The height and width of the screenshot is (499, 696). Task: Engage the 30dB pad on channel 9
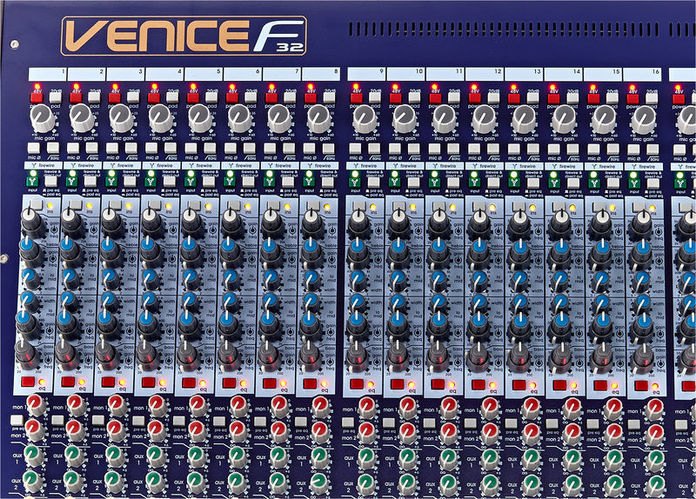click(x=375, y=97)
